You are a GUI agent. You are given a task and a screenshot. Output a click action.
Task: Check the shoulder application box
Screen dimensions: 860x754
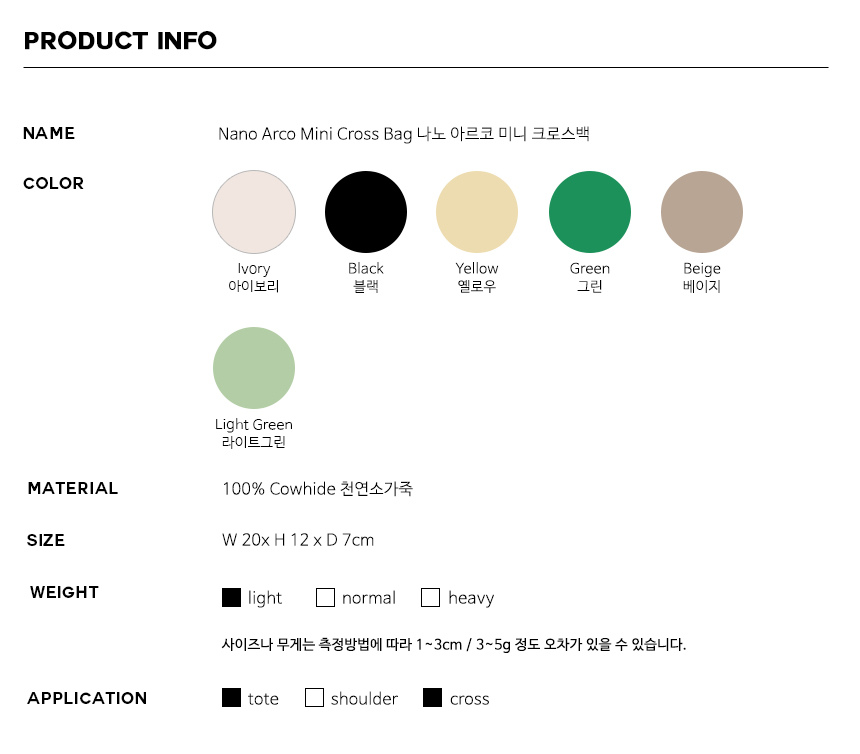(x=314, y=698)
